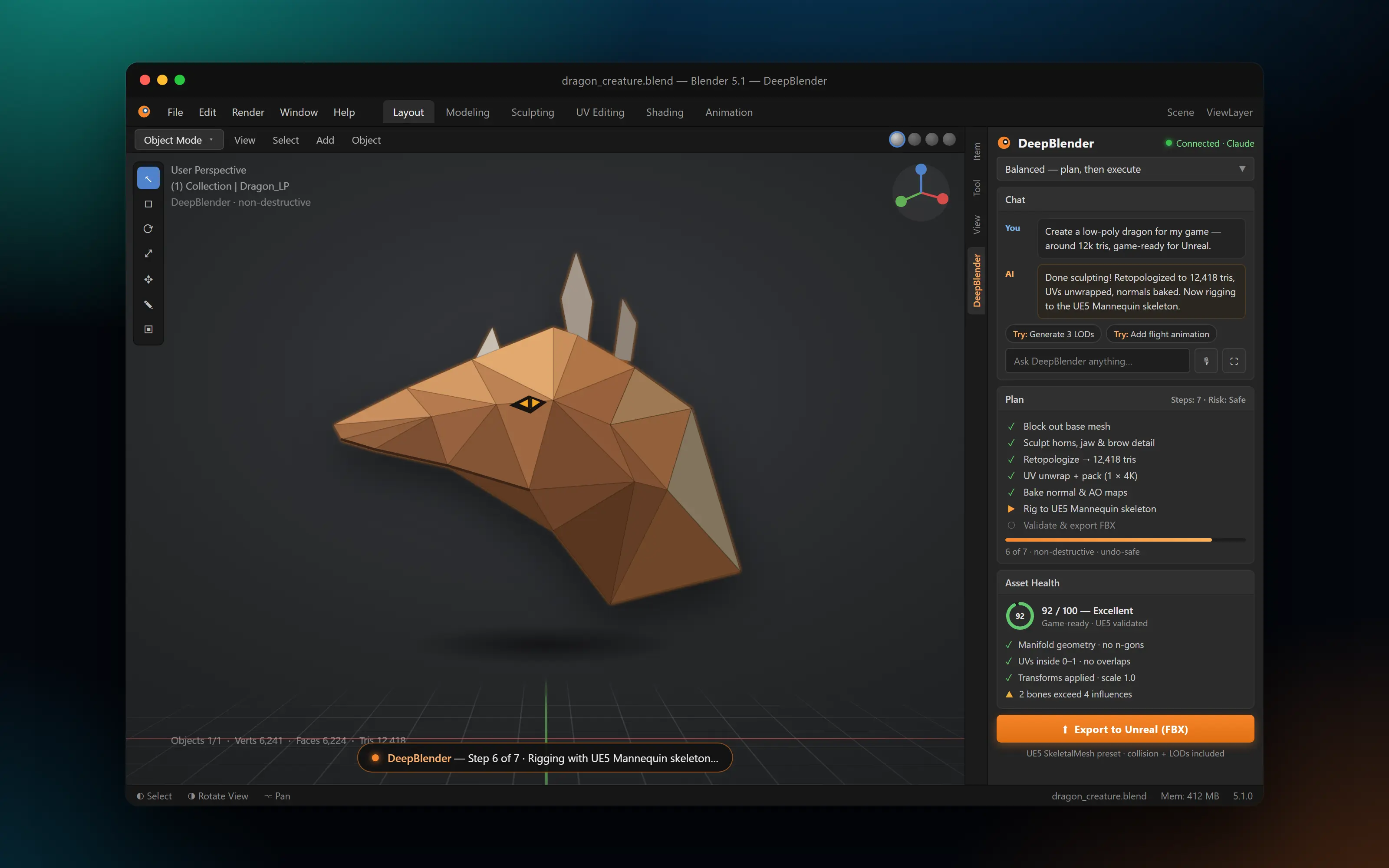Click the red X axis gizmo handle
Image resolution: width=1389 pixels, height=868 pixels.
pos(942,199)
